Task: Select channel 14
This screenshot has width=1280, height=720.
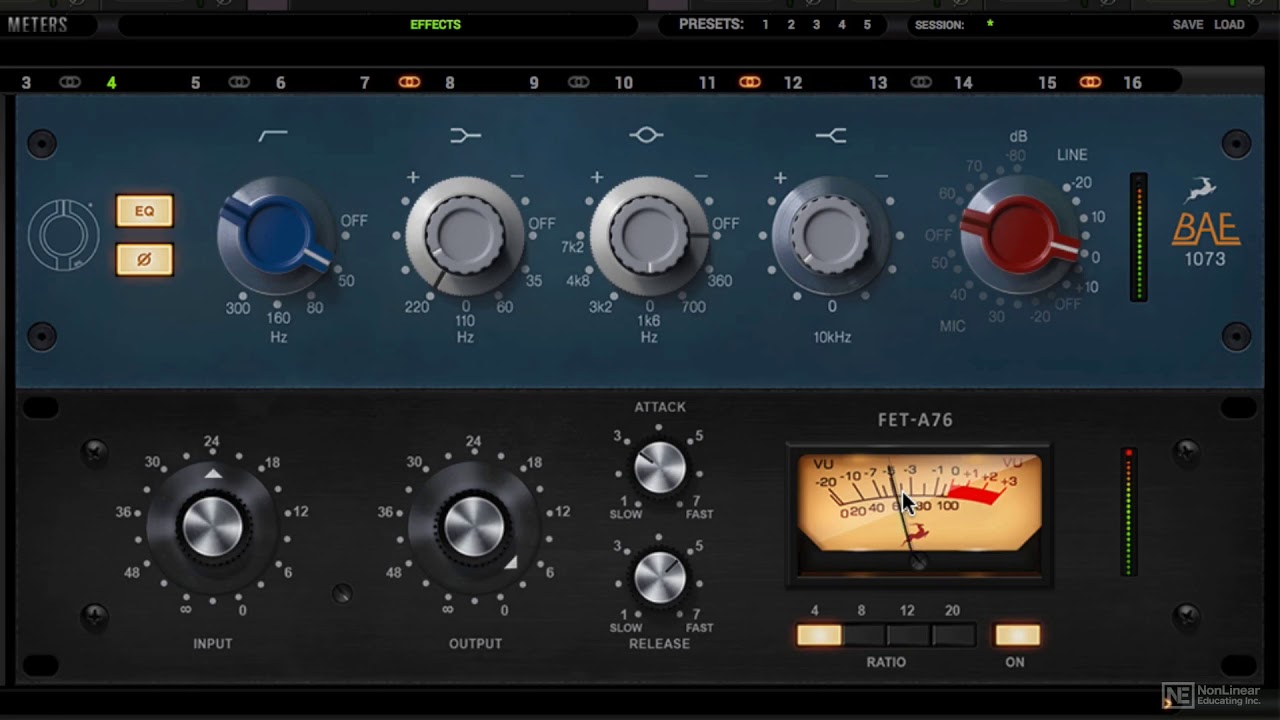Action: click(963, 83)
